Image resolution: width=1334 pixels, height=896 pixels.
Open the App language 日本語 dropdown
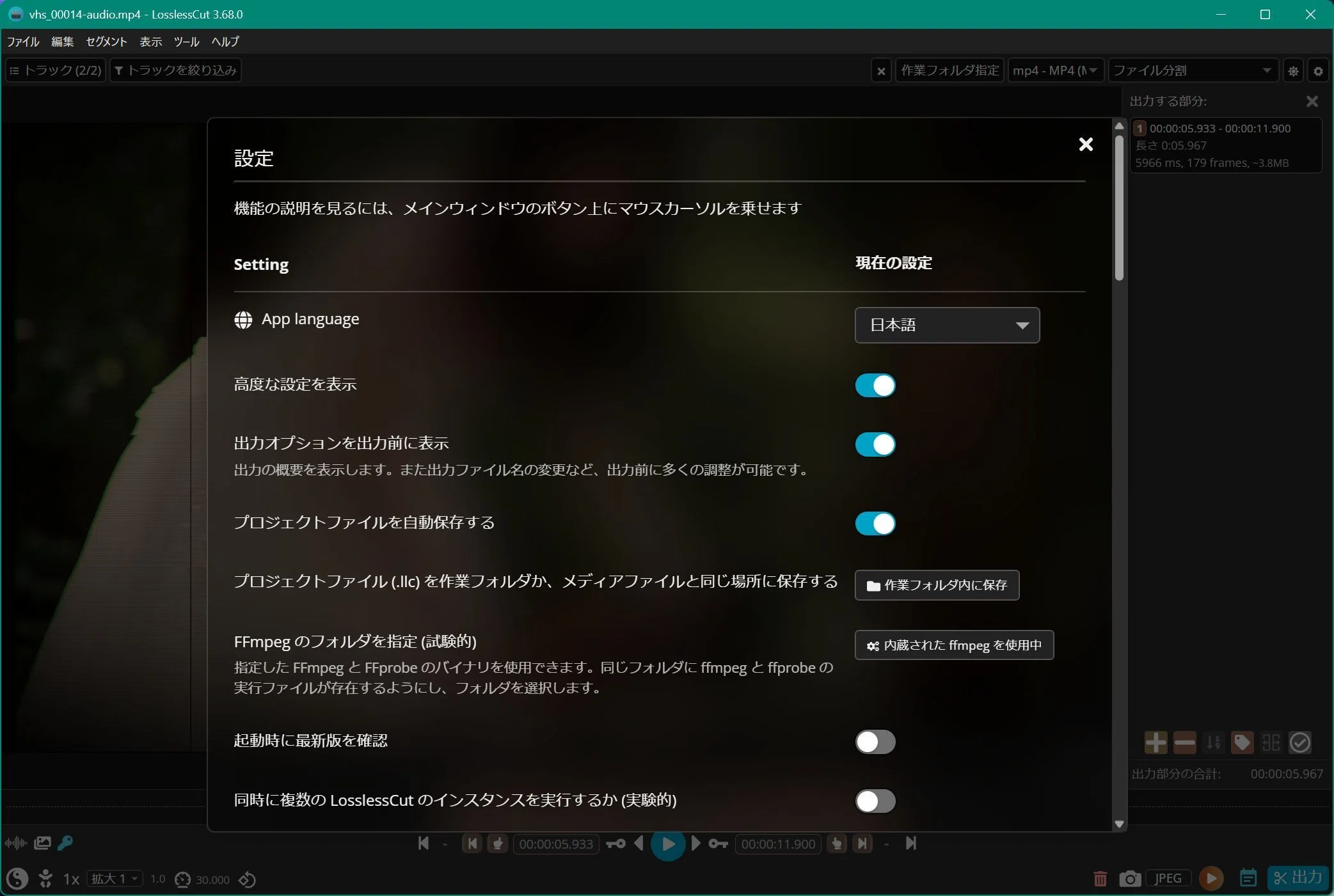(x=947, y=325)
